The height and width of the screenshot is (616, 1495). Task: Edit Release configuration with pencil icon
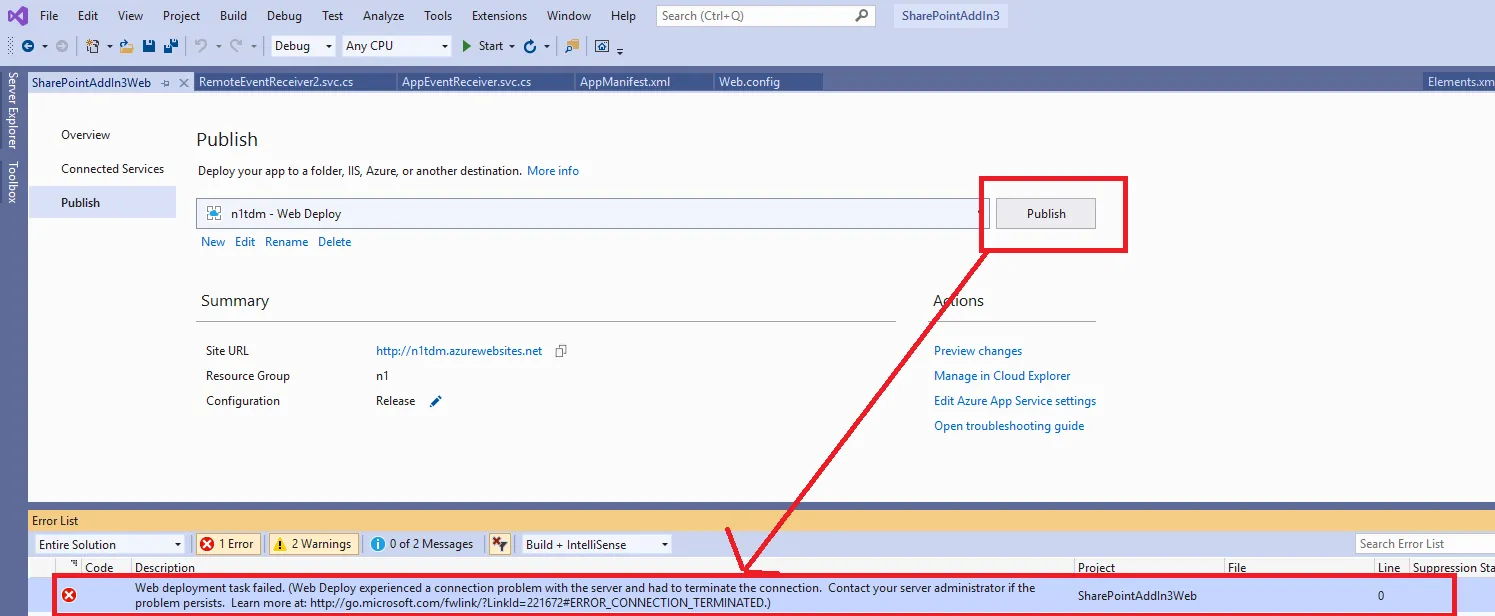point(436,401)
